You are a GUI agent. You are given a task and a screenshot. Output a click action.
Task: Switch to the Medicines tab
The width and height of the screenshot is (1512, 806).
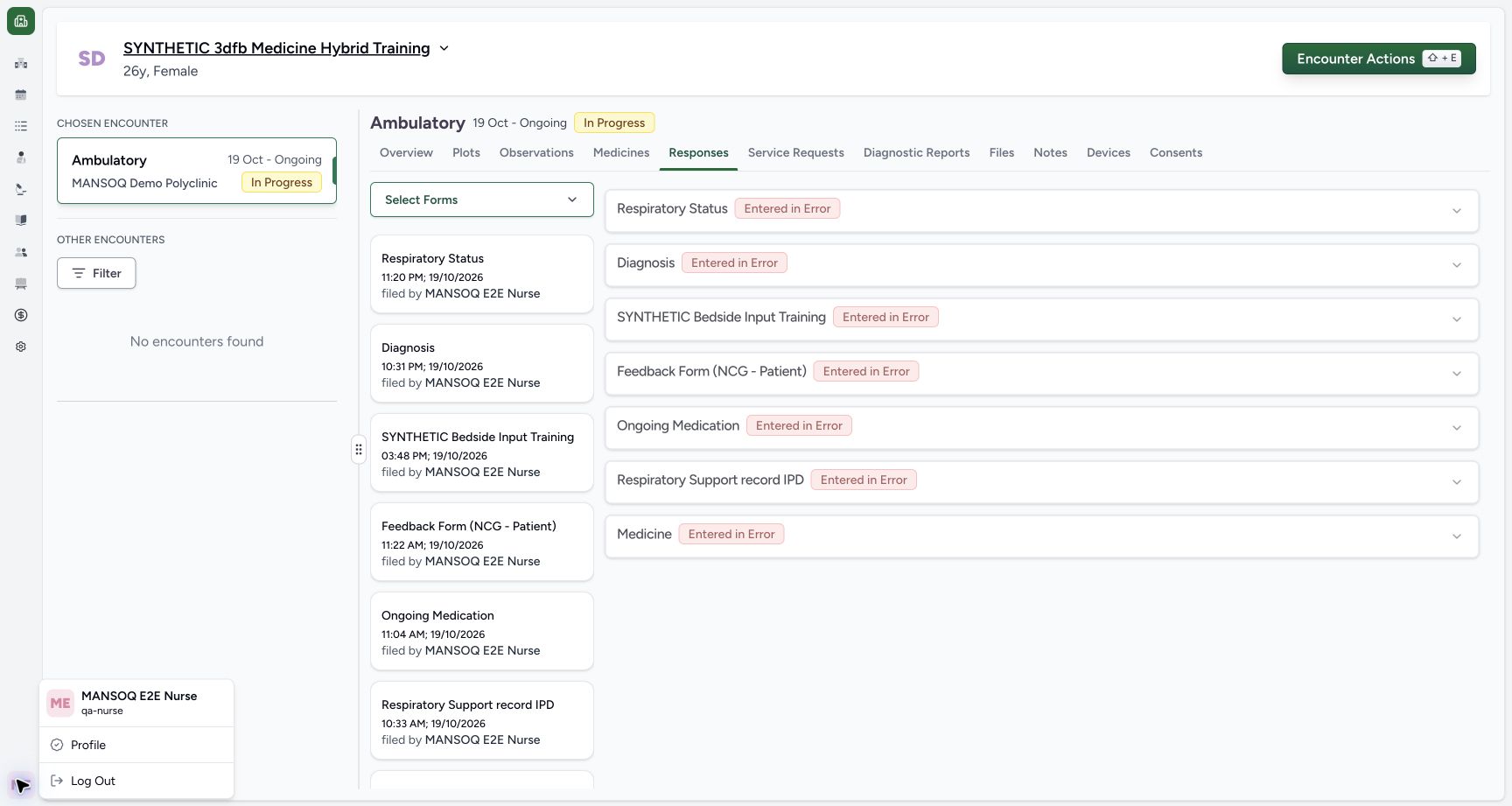[621, 152]
